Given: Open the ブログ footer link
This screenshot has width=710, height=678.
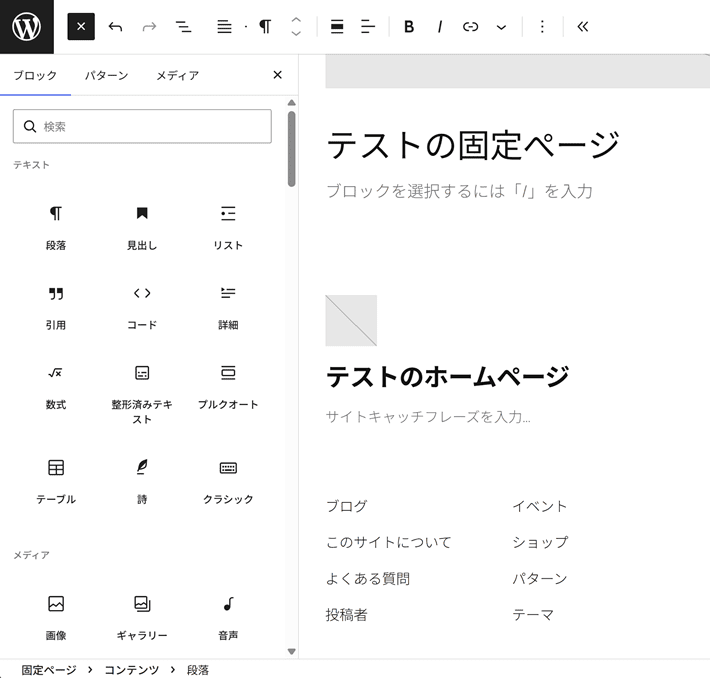Looking at the screenshot, I should coord(347,506).
